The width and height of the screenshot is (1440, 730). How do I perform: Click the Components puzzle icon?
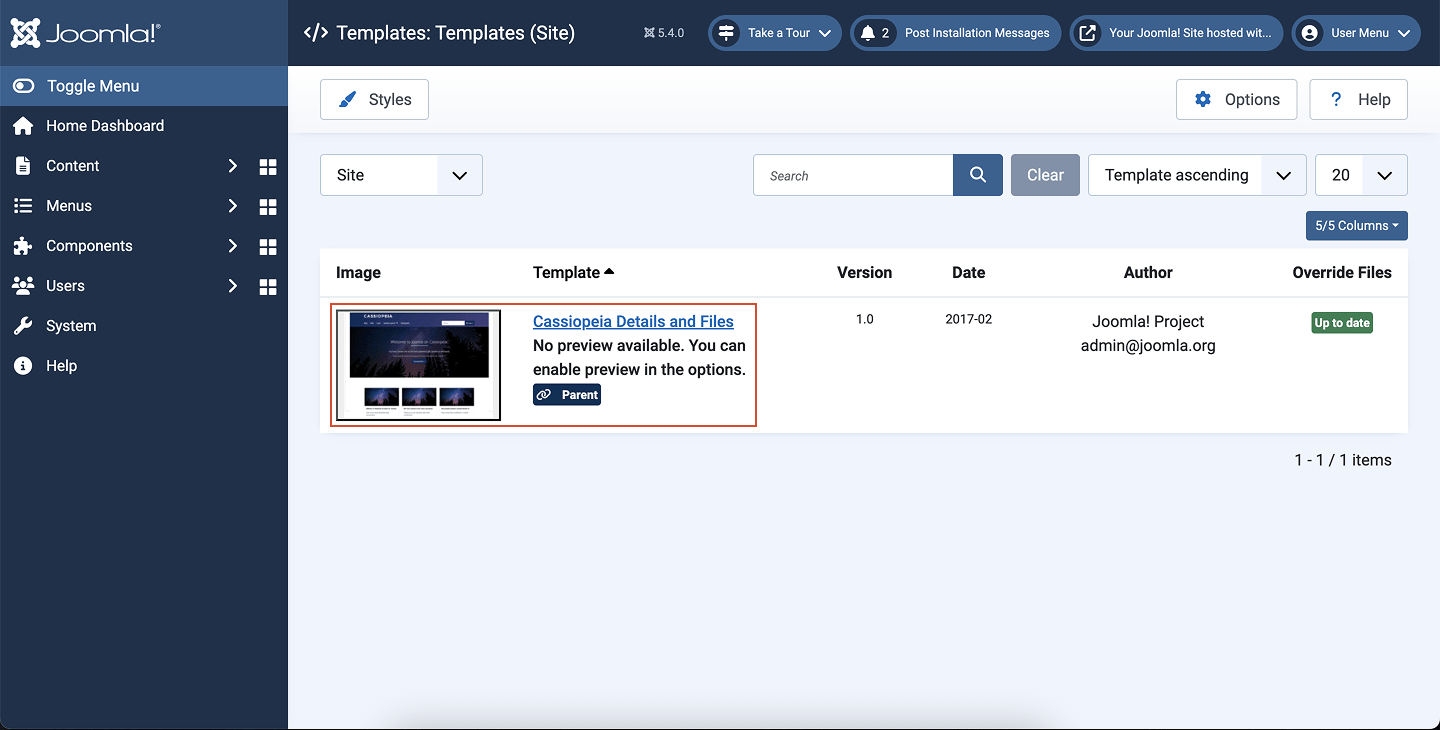(x=23, y=246)
